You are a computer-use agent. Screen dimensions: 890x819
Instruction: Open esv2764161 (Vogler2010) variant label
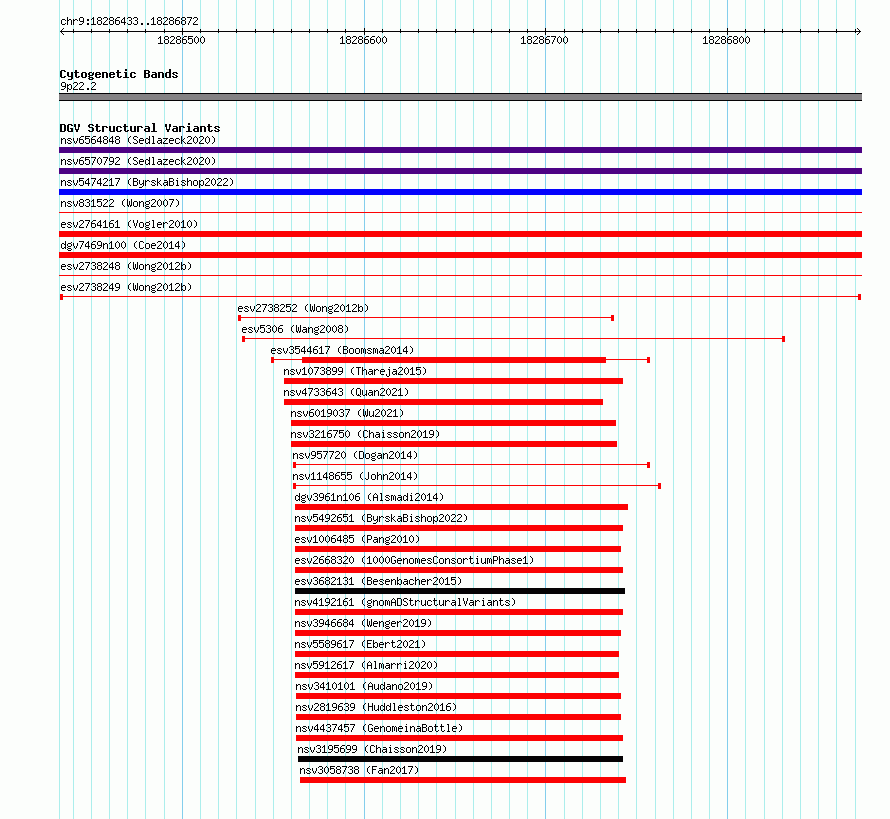point(129,224)
